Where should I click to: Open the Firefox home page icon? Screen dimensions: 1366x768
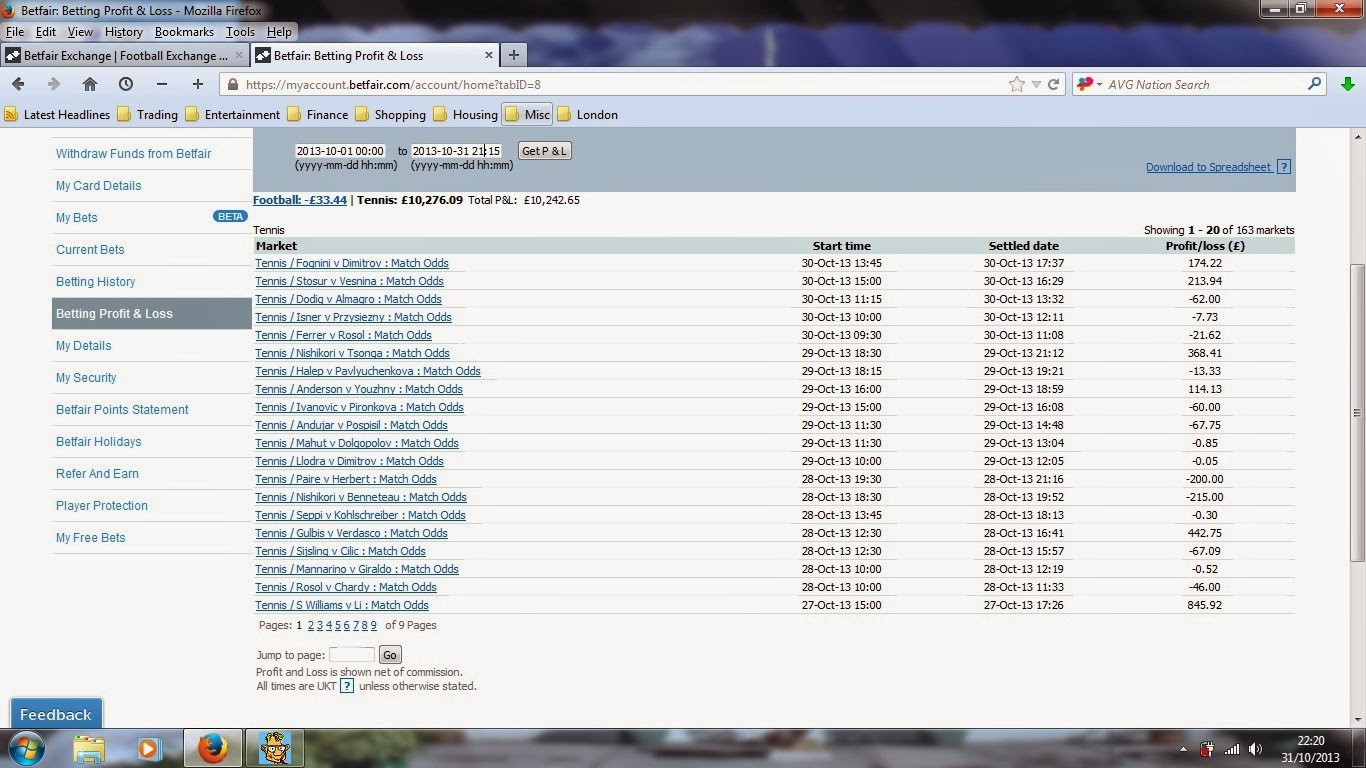click(x=90, y=84)
